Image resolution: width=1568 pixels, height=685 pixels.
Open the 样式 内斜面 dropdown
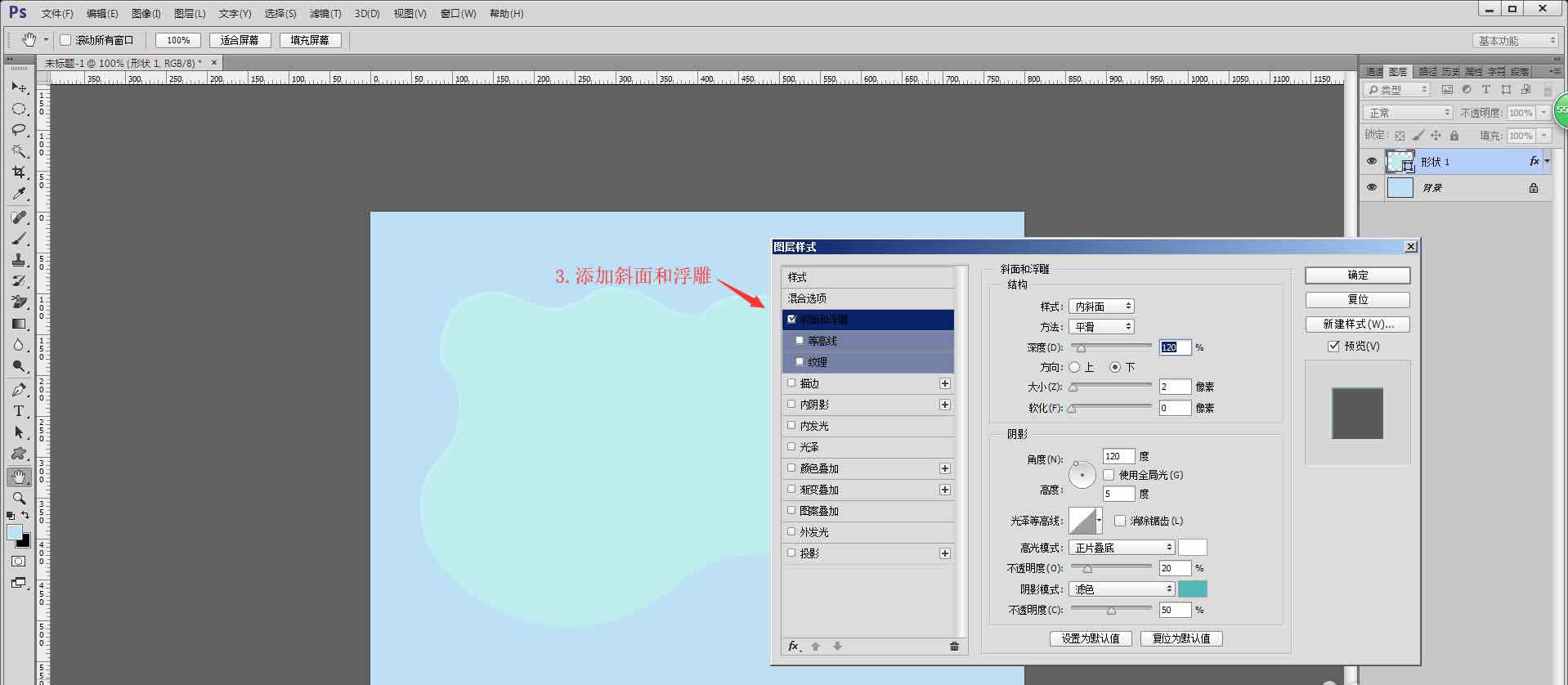click(1101, 307)
